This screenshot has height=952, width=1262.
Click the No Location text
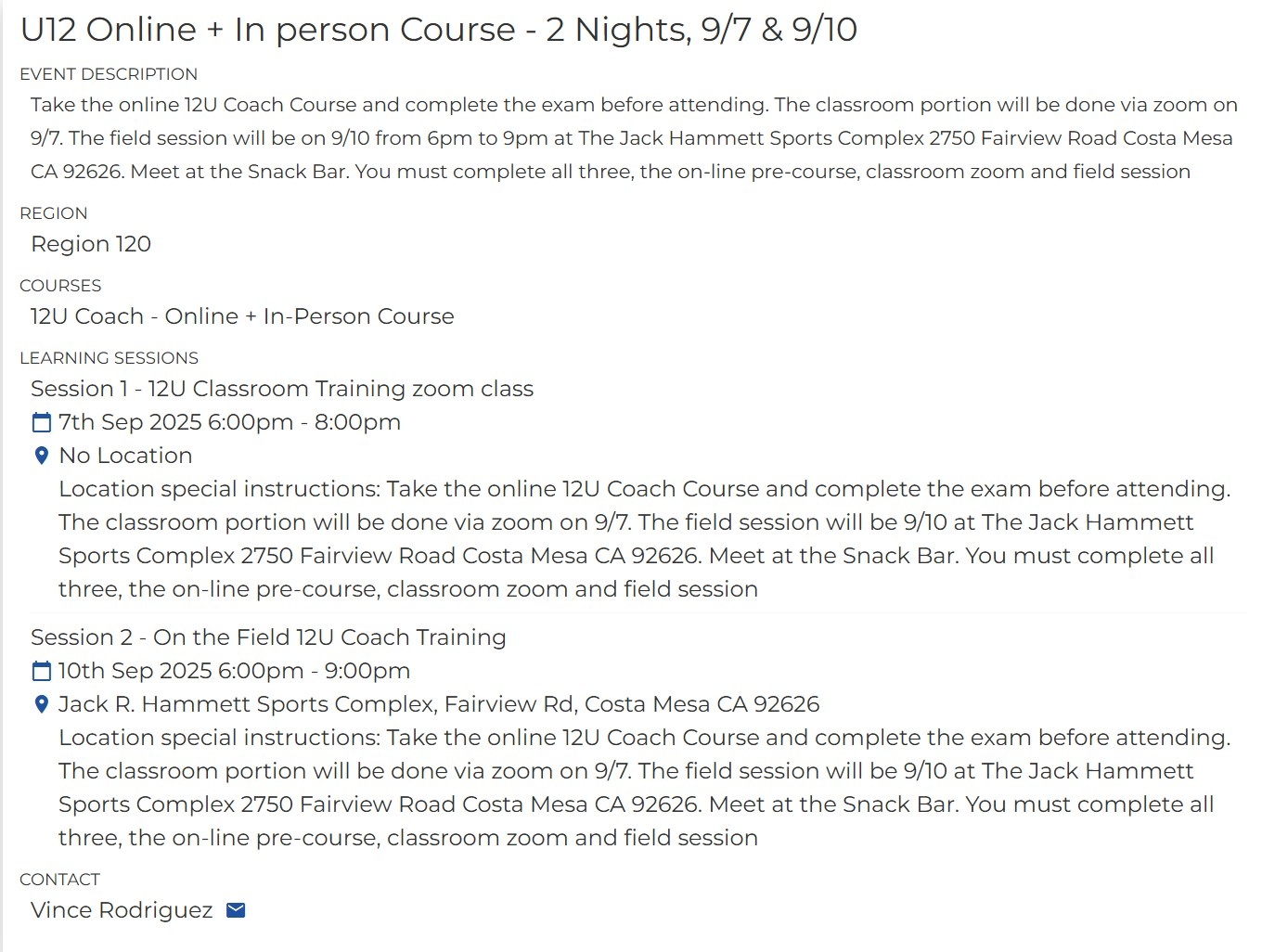pos(125,456)
